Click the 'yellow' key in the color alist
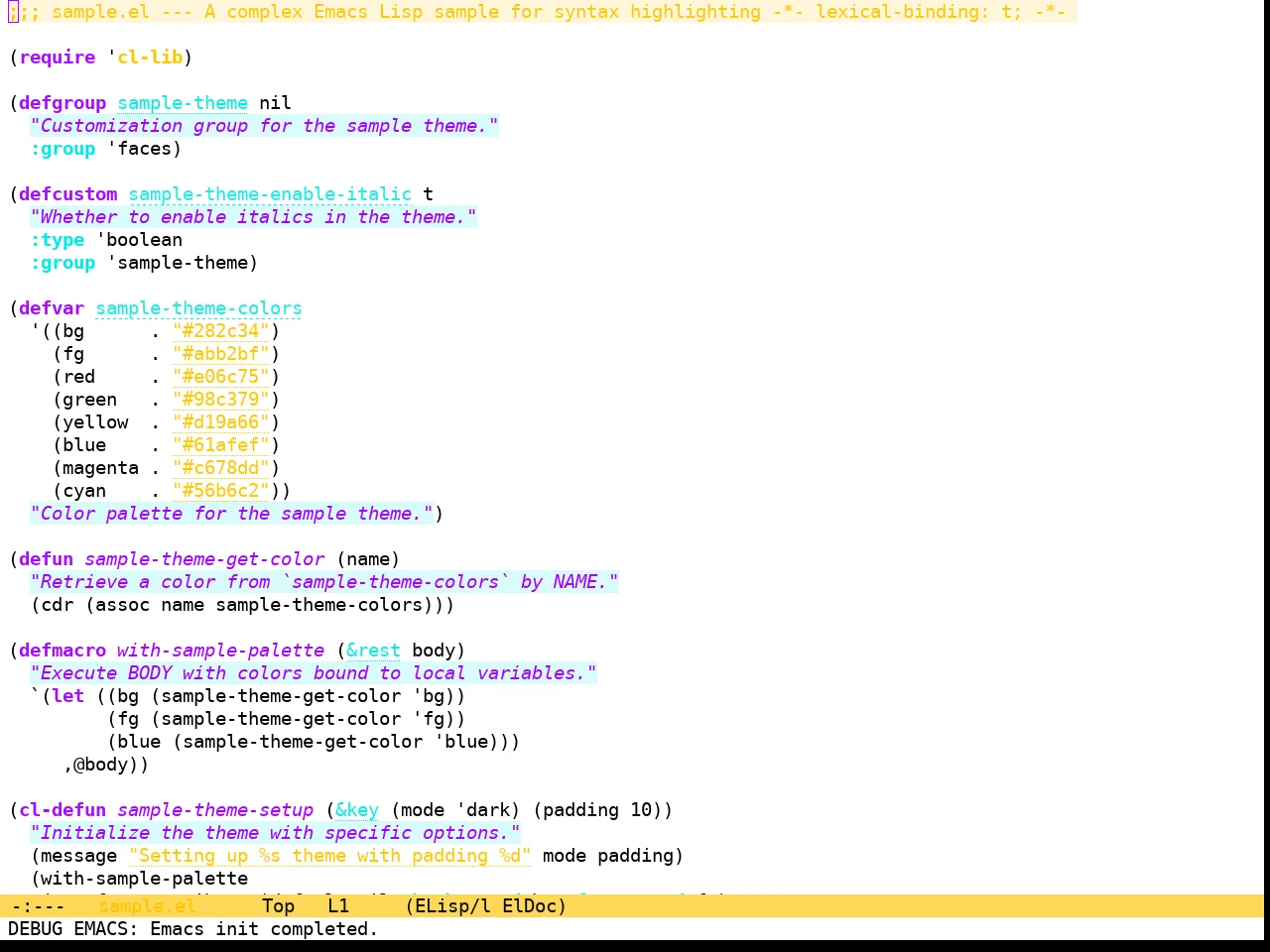1270x952 pixels. (95, 422)
